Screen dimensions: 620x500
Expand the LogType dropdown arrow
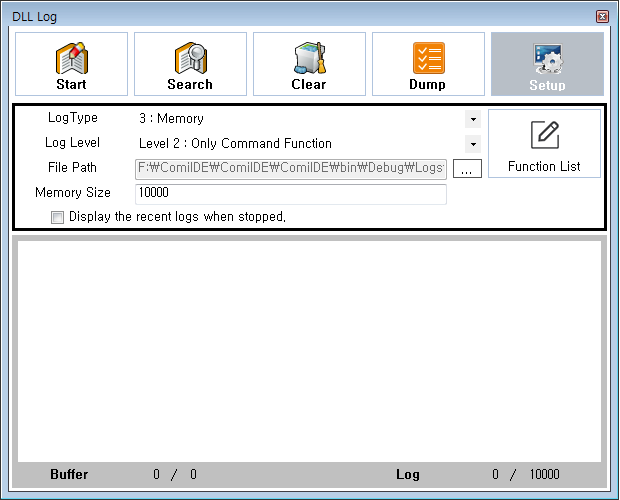(472, 119)
